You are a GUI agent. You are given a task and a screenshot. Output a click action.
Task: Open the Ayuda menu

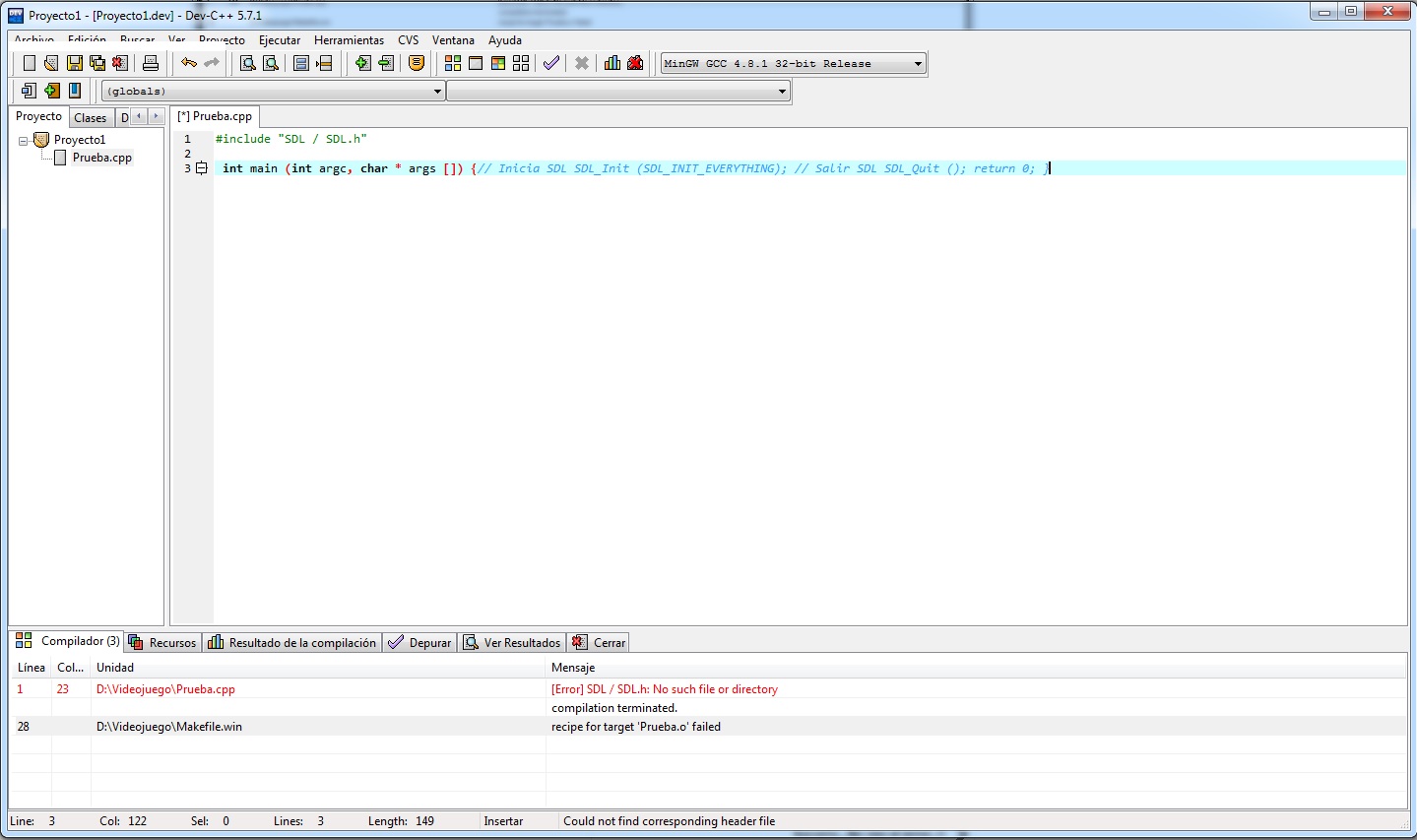click(x=505, y=40)
